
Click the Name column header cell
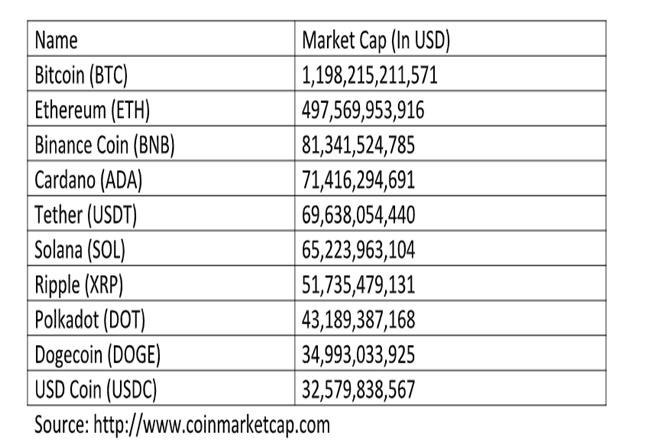[56, 41]
